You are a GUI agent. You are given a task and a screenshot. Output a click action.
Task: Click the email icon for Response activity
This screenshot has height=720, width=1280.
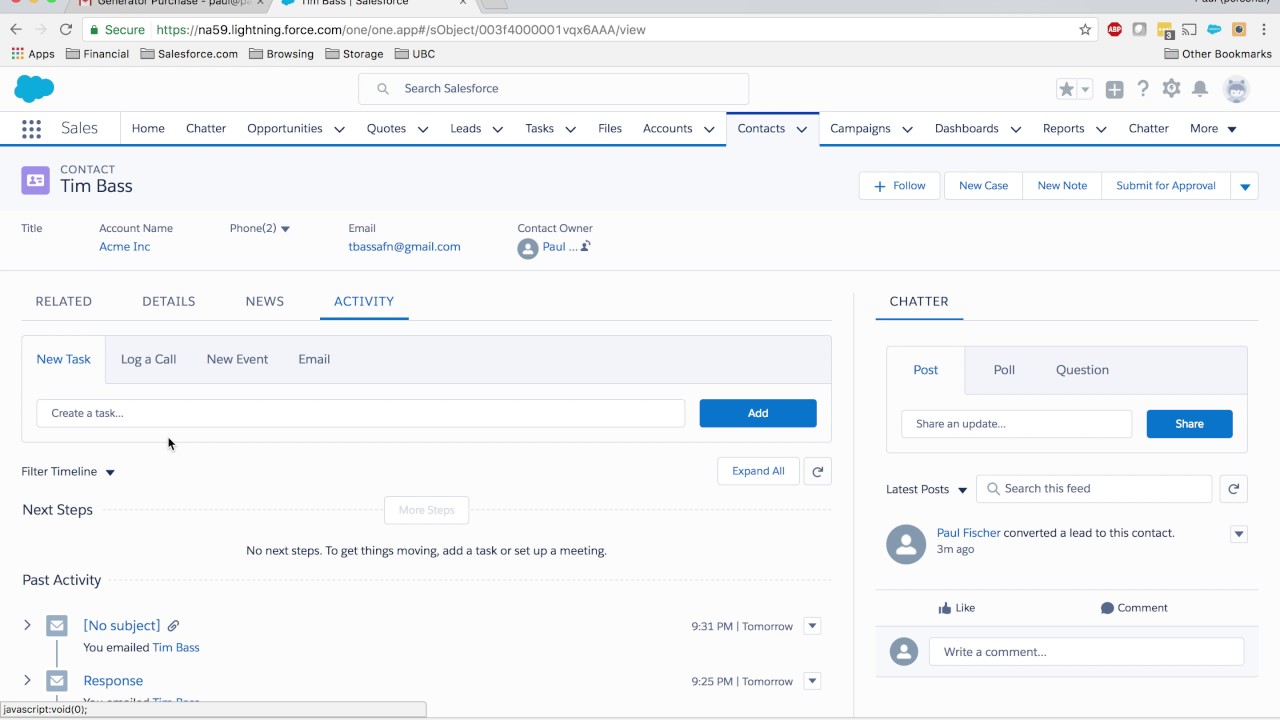57,681
